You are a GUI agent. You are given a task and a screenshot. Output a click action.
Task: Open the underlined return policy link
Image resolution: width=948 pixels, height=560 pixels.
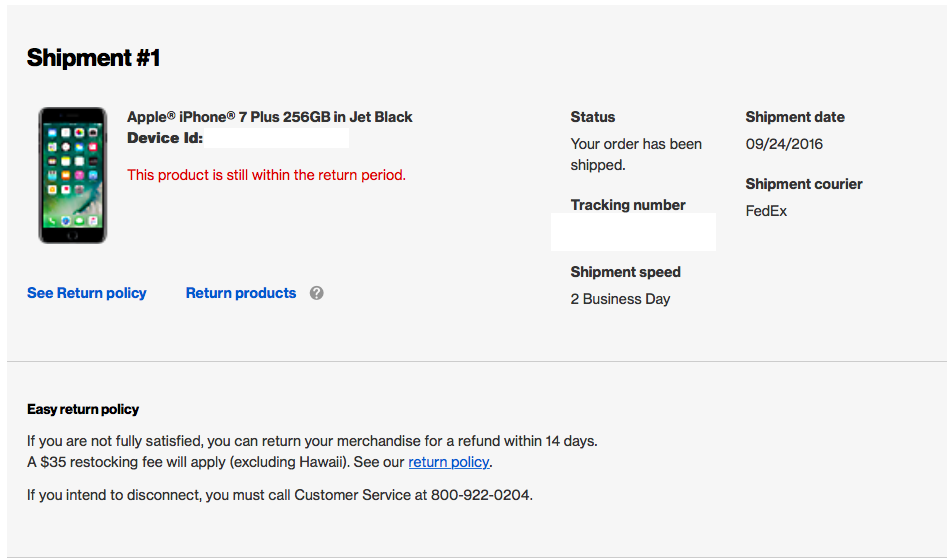449,462
